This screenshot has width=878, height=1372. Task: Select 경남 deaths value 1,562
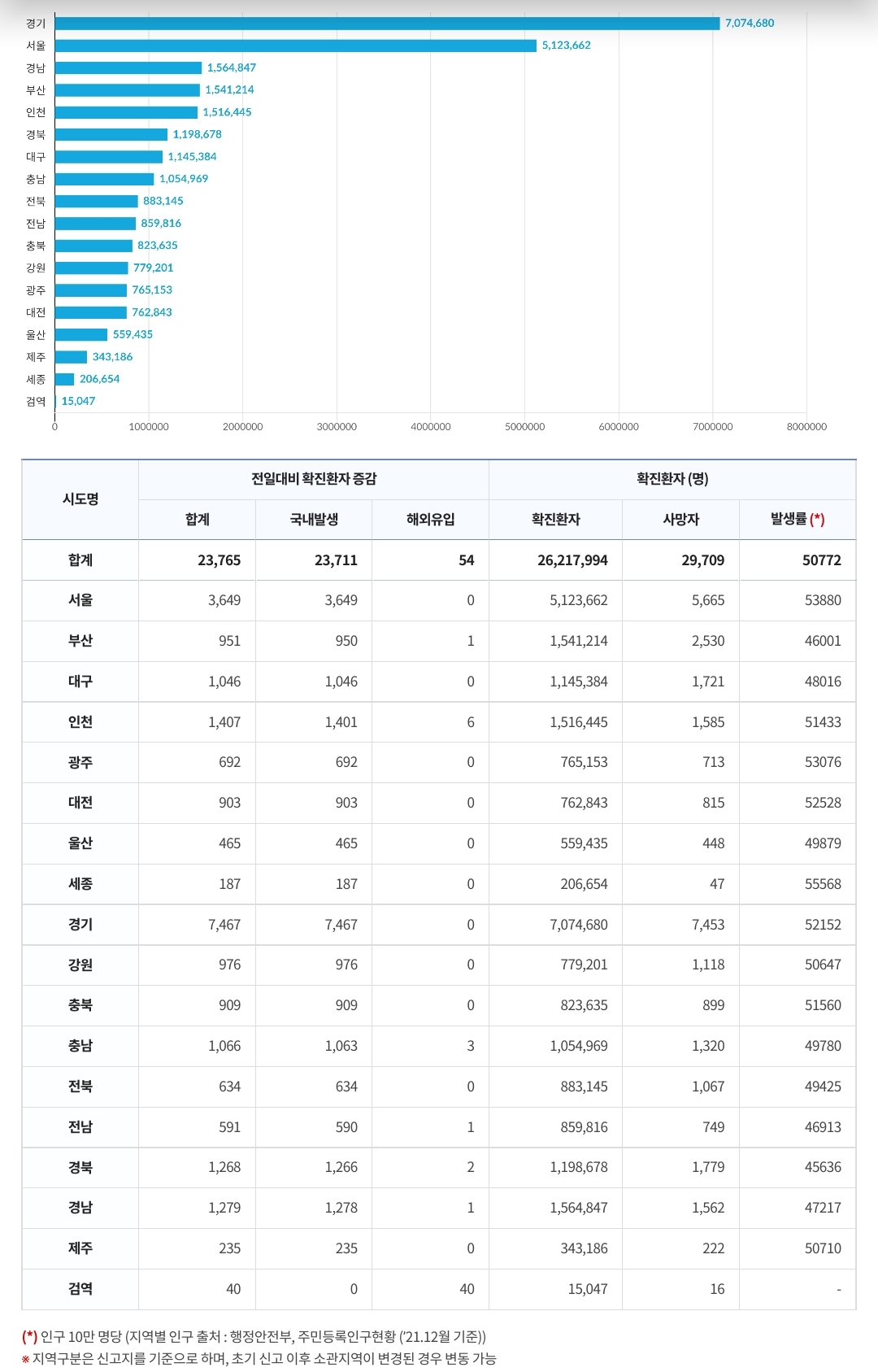(x=708, y=1208)
